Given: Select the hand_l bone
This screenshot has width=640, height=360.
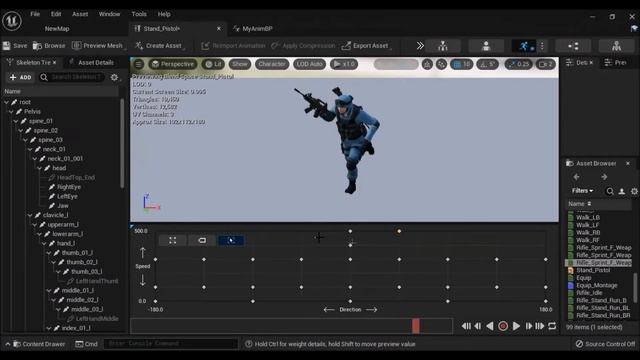Looking at the screenshot, I should tap(65, 243).
